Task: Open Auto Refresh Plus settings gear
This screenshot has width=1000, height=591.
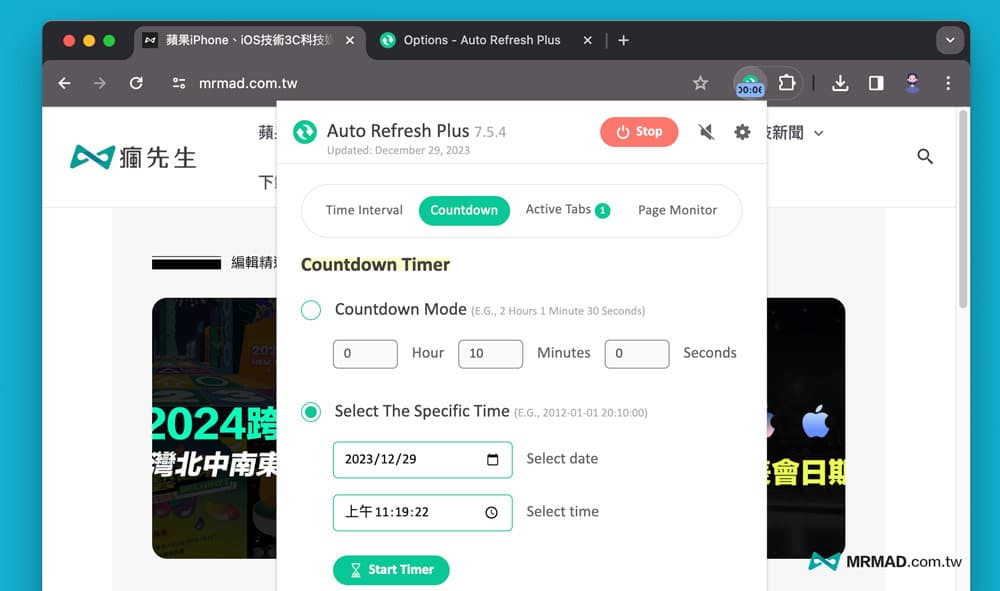Action: 742,132
